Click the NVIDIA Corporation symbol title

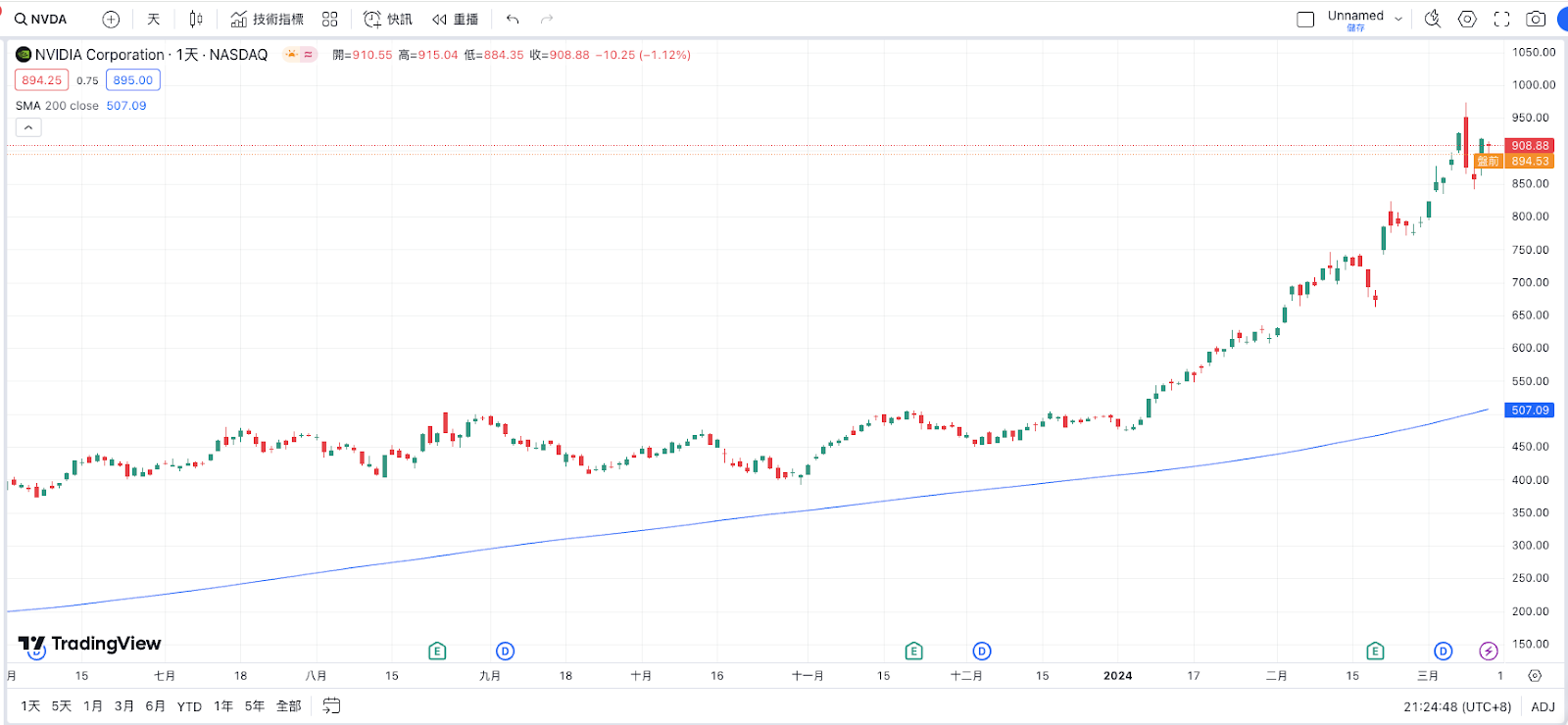(100, 55)
